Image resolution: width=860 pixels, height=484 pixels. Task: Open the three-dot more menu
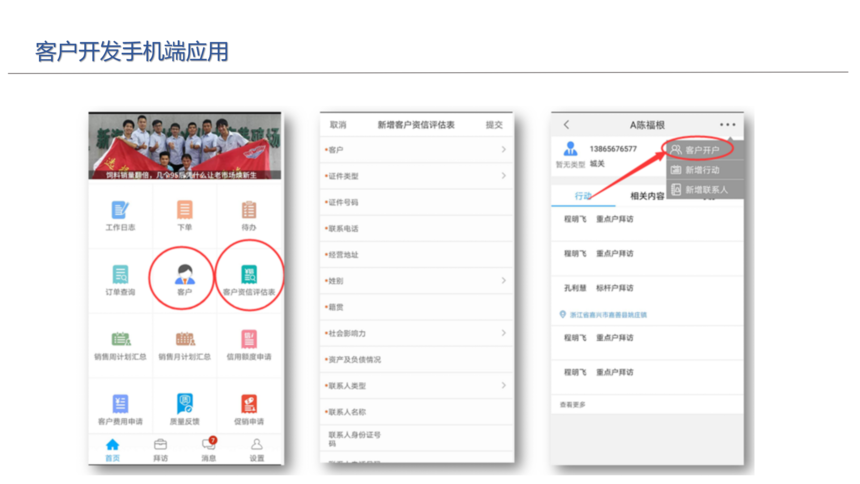pyautogui.click(x=727, y=125)
